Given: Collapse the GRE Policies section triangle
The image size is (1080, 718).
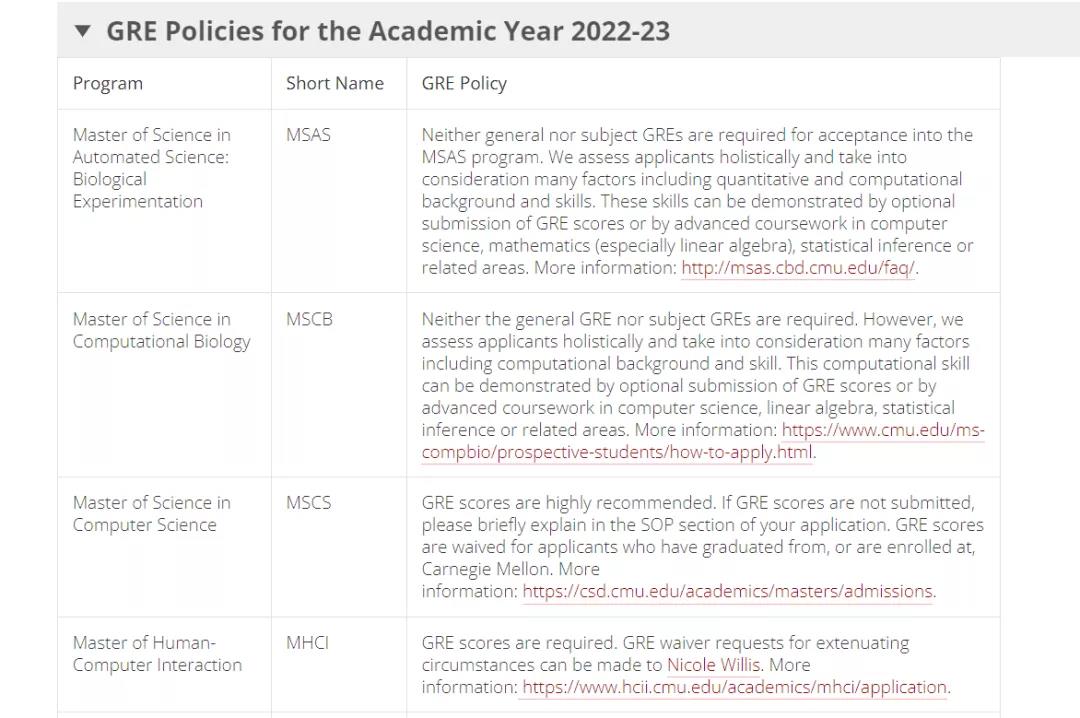Looking at the screenshot, I should pyautogui.click(x=83, y=31).
